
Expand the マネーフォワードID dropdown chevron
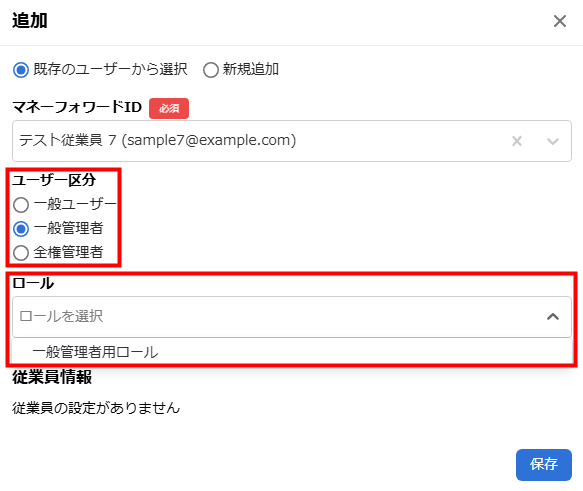tap(553, 141)
